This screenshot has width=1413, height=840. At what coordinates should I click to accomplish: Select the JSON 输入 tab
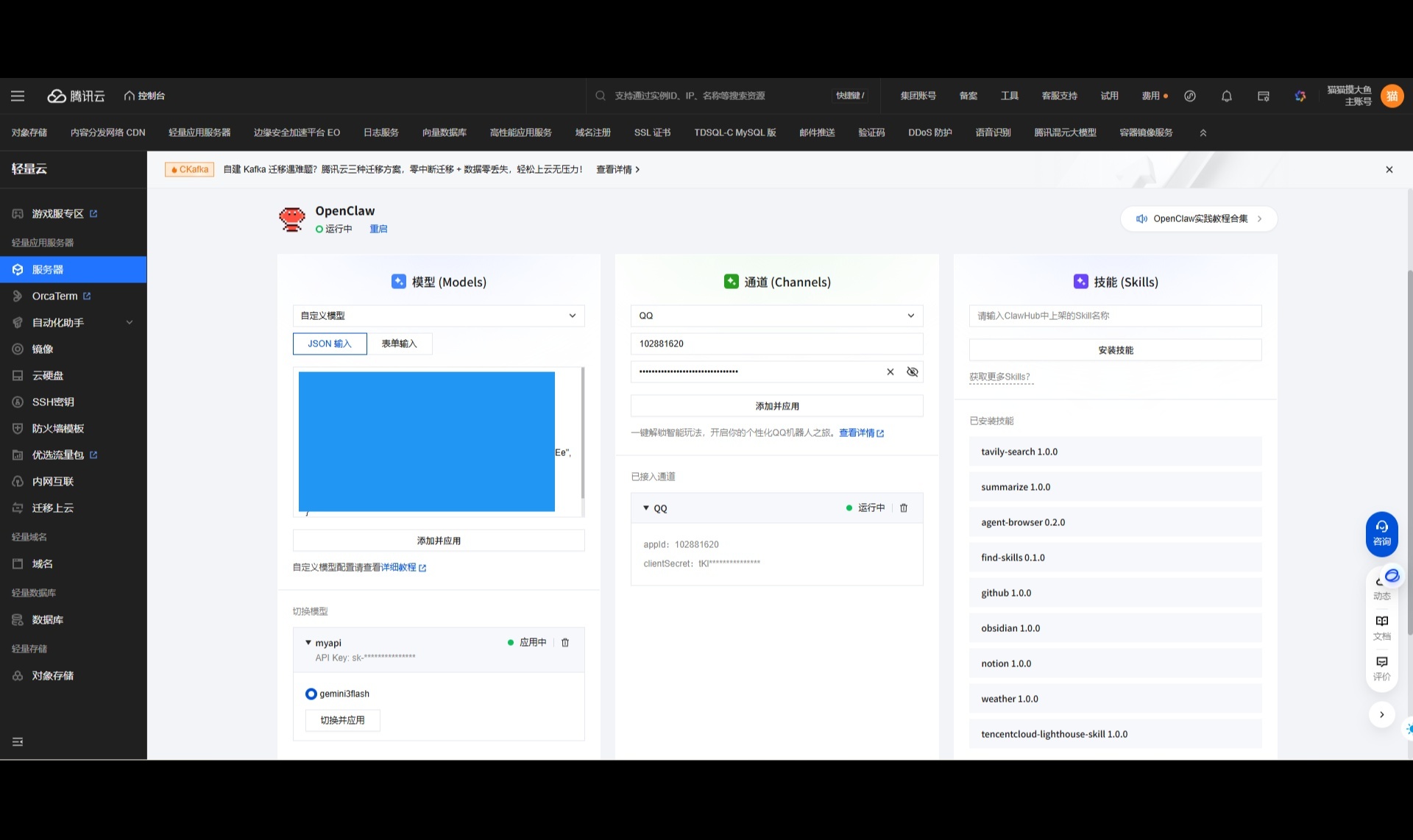[x=330, y=344]
